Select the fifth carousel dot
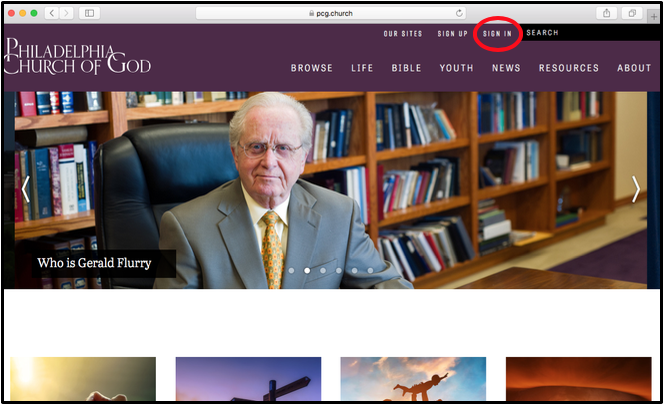Viewport: 664px width, 405px height. pos(354,270)
